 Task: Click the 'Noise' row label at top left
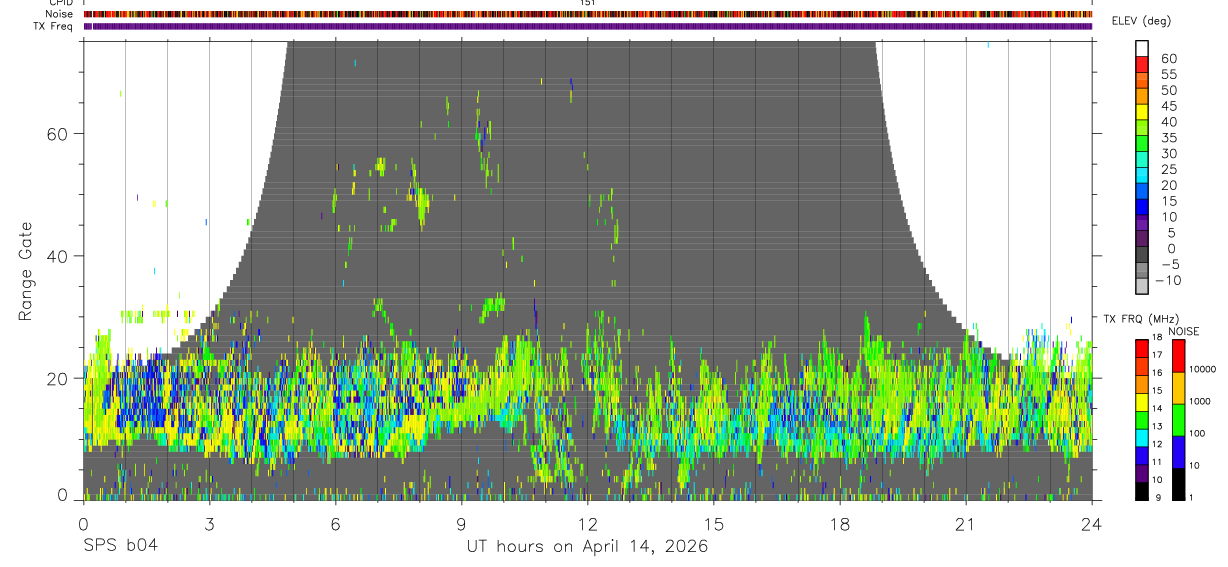point(60,14)
